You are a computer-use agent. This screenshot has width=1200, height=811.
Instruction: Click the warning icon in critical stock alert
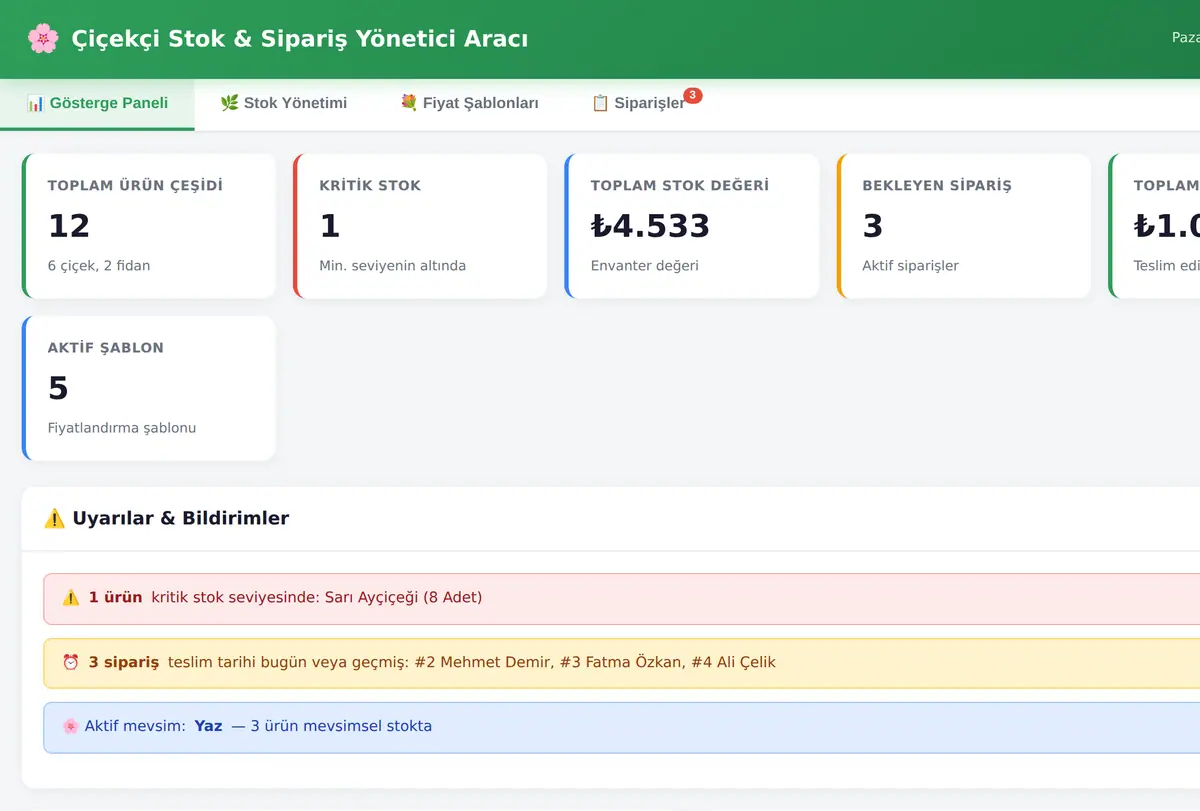71,598
